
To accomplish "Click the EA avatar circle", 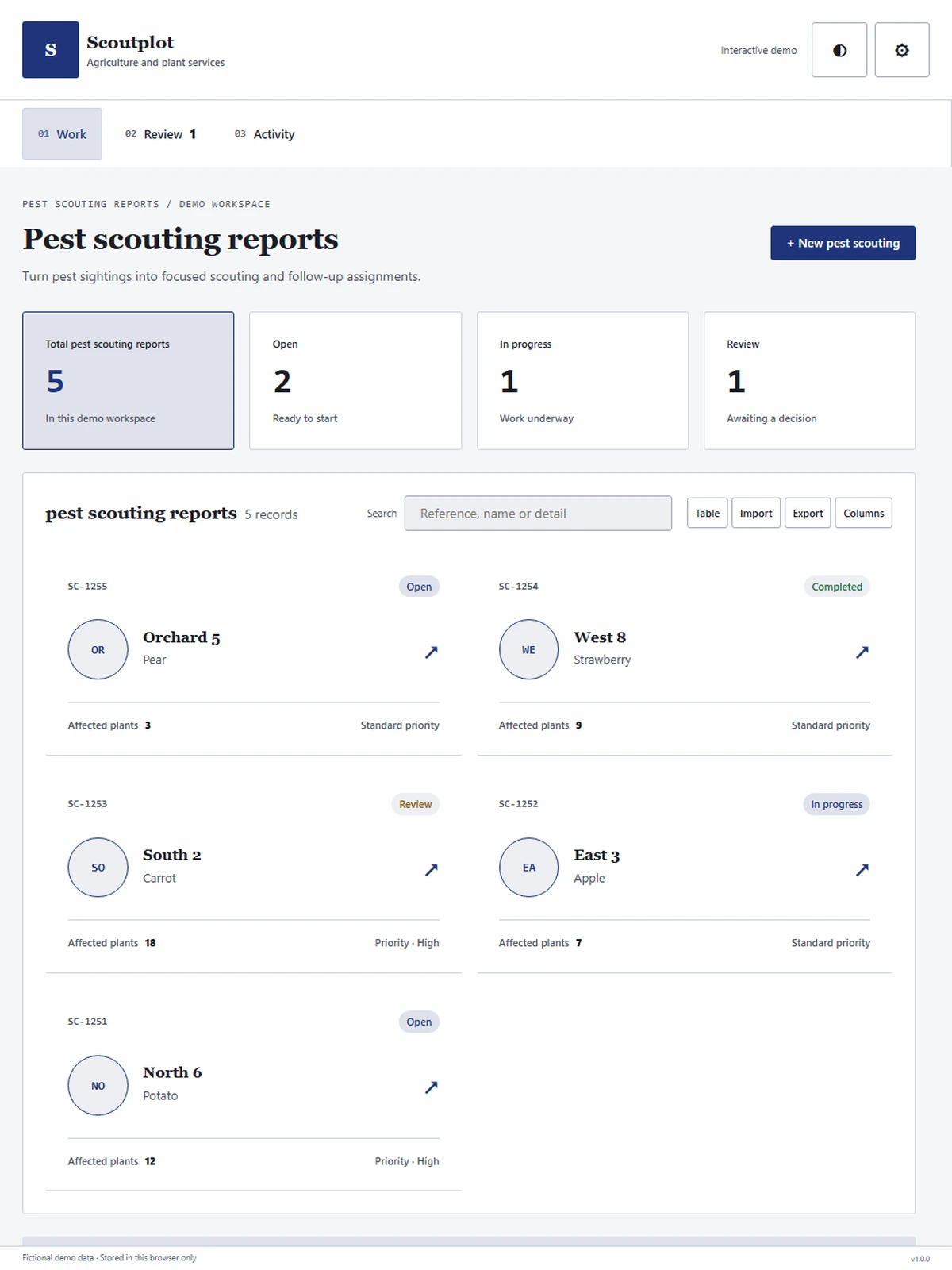I will click(x=528, y=868).
